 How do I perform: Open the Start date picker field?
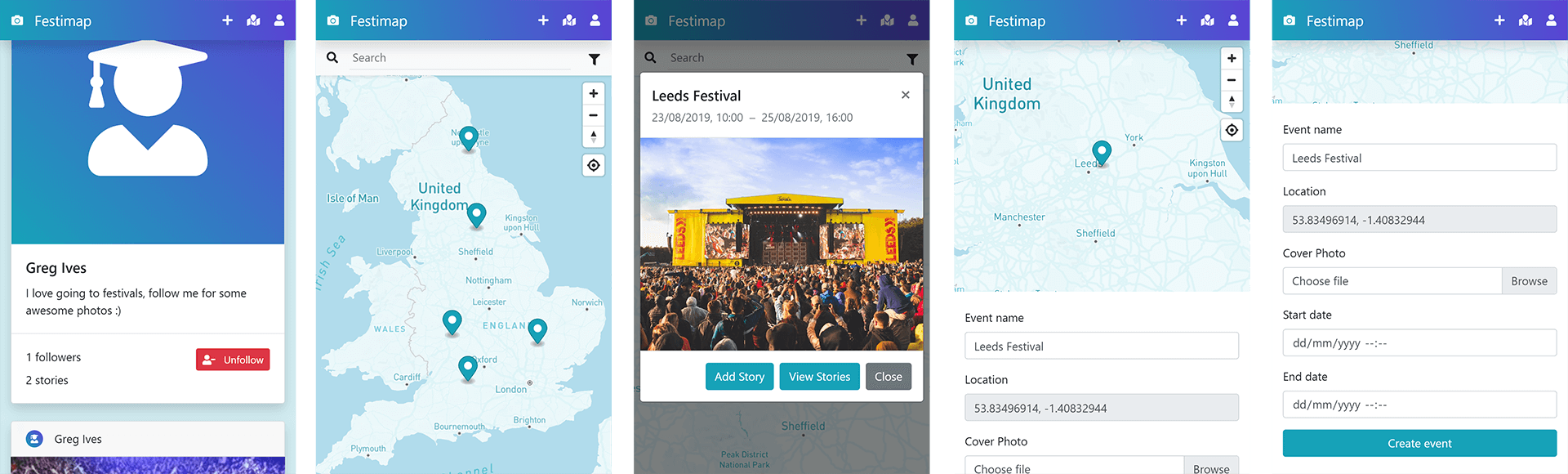(1419, 343)
